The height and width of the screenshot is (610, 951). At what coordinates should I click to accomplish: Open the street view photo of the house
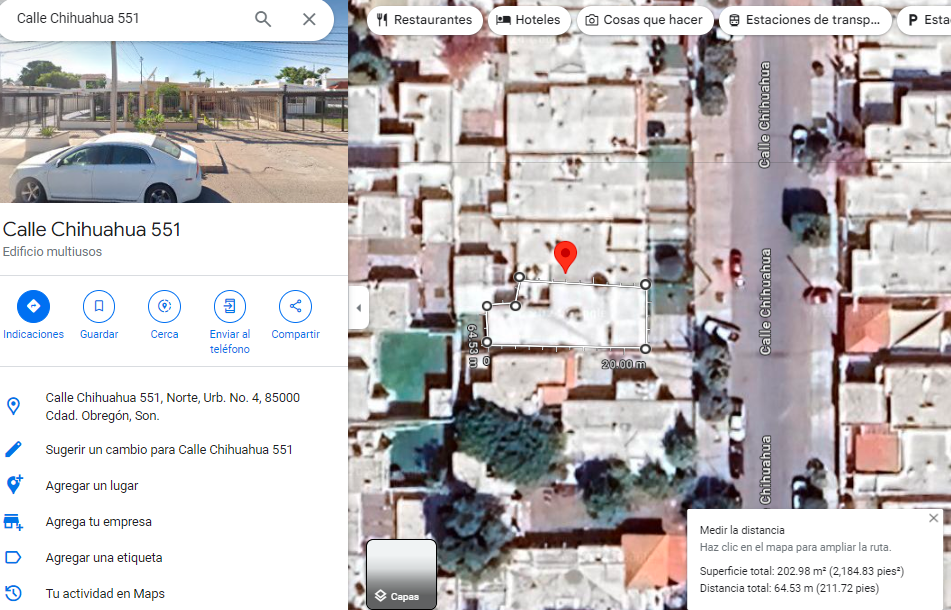[174, 121]
